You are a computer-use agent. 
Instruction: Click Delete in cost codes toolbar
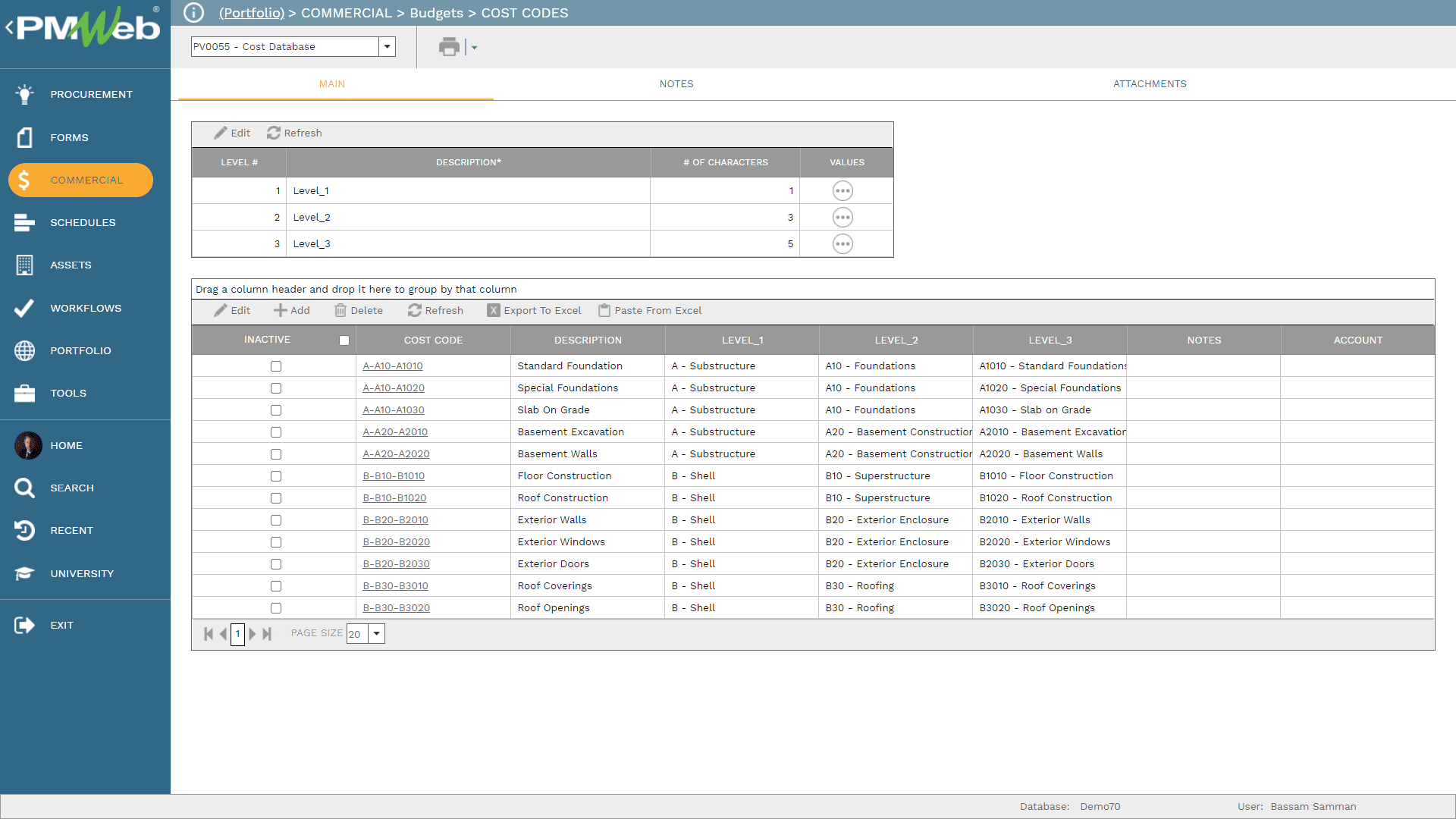(x=359, y=310)
